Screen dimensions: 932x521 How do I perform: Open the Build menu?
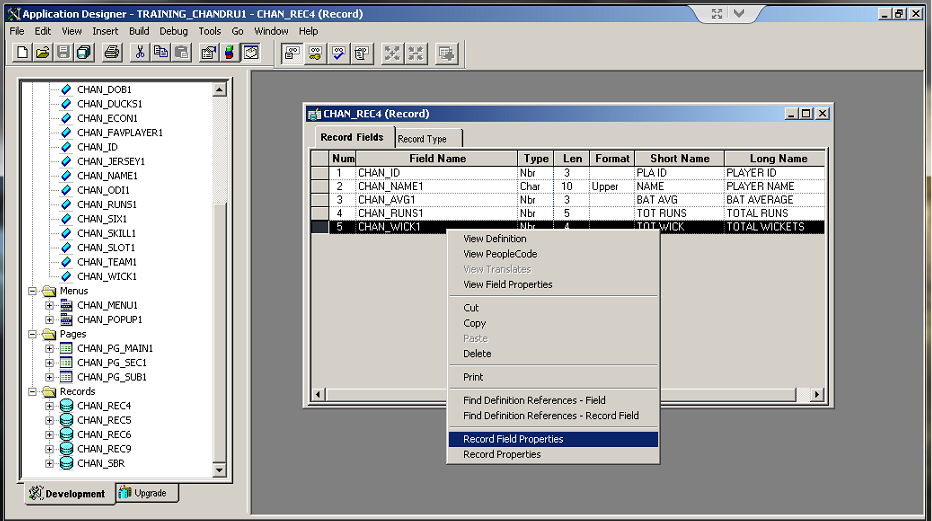(x=139, y=31)
